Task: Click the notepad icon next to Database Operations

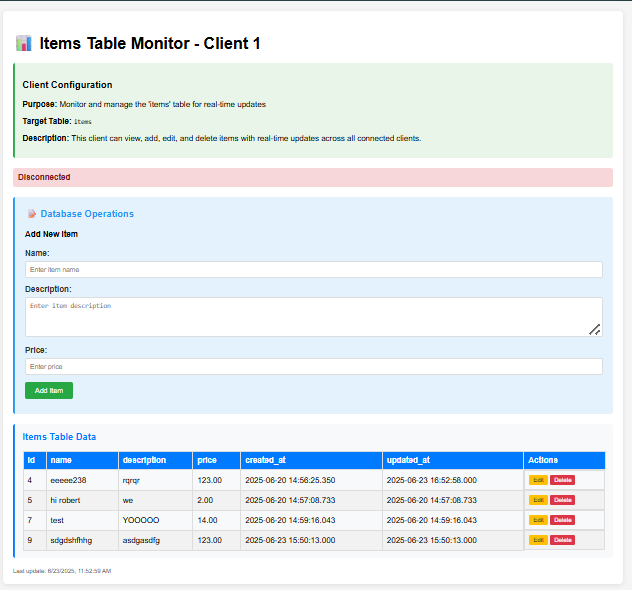Action: coord(31,214)
